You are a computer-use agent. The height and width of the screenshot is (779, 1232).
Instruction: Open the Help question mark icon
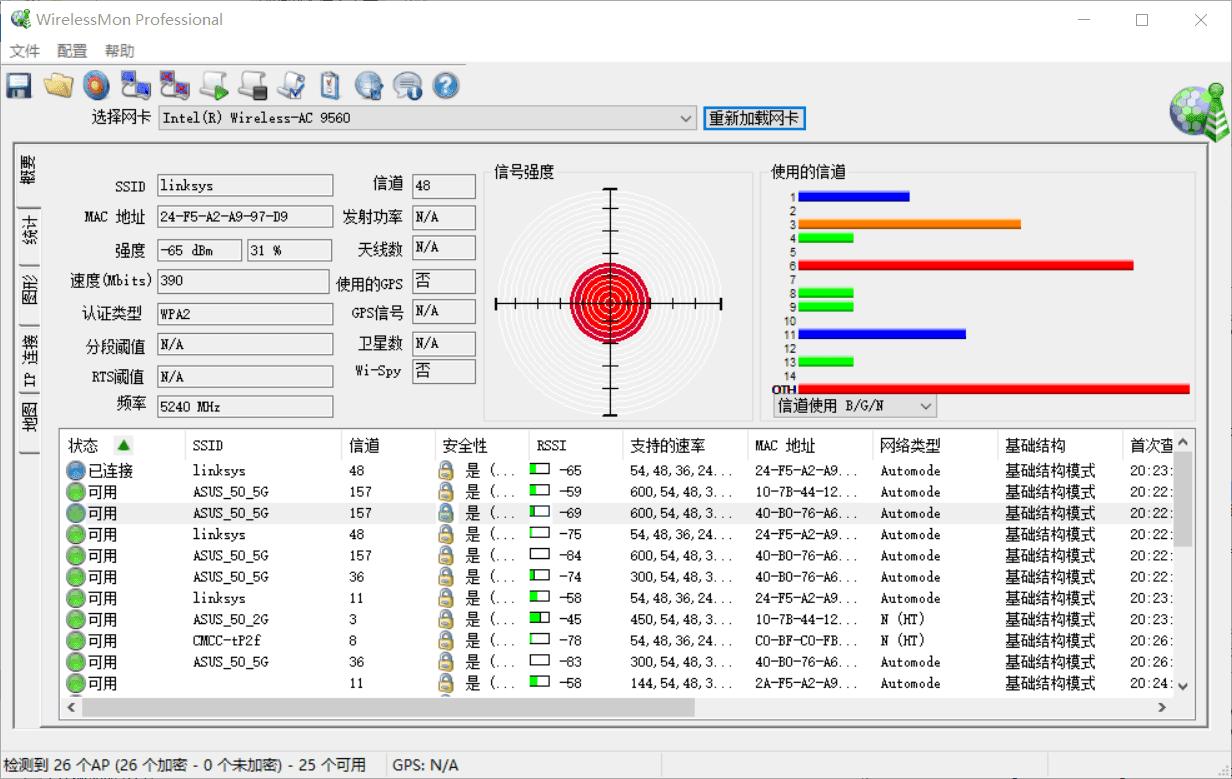445,85
